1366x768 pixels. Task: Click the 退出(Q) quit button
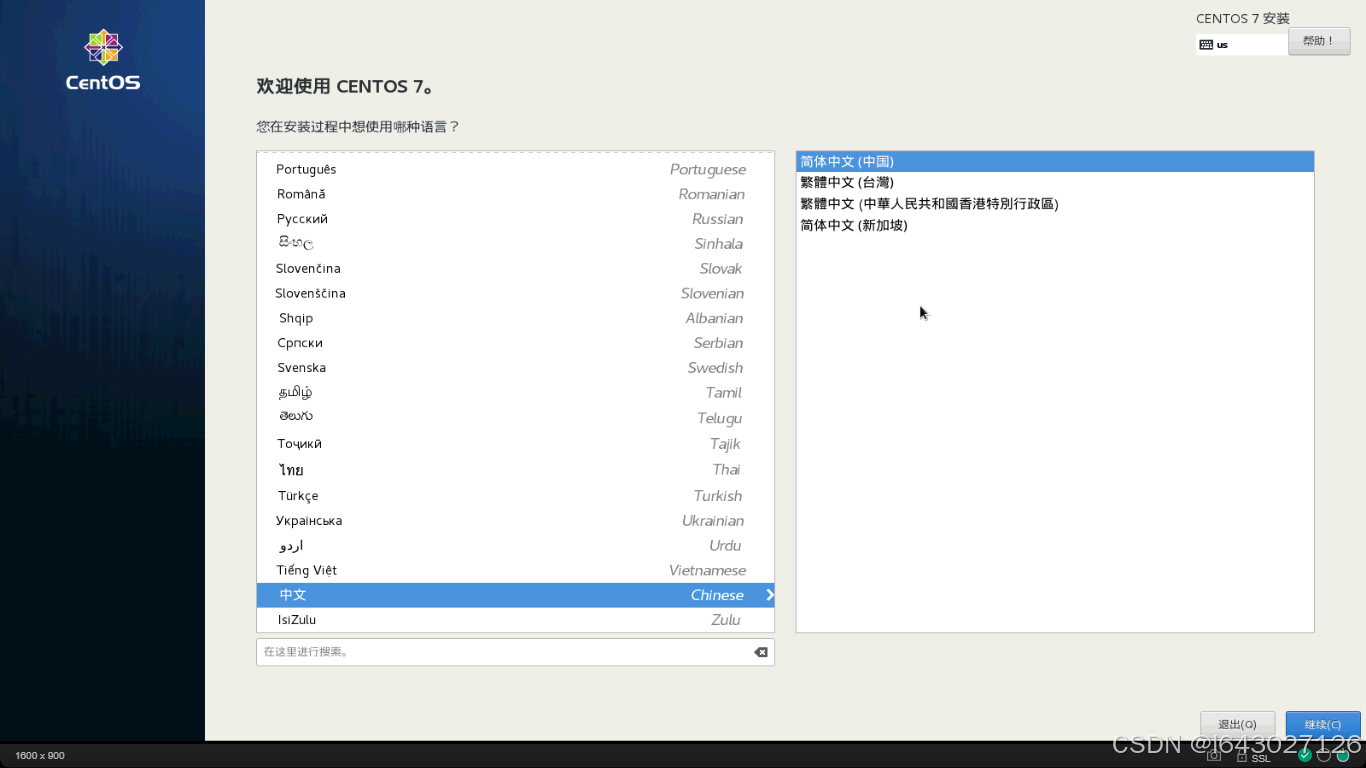[x=1237, y=724]
